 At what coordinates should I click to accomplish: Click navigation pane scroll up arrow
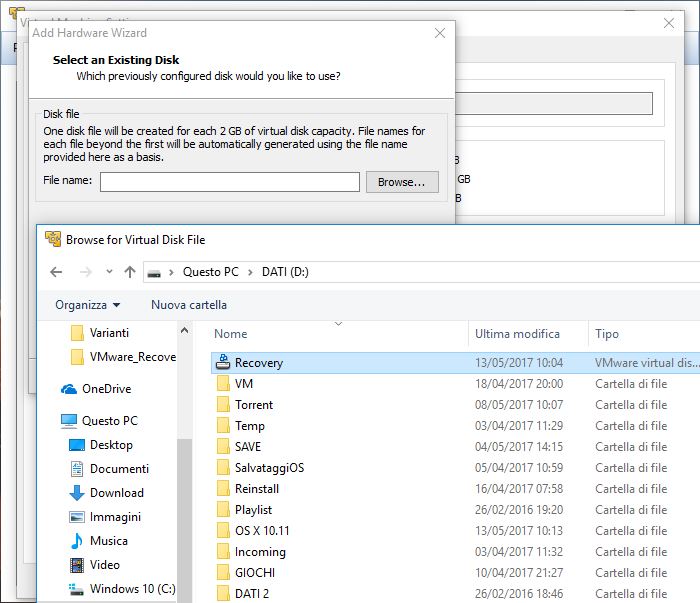tap(184, 331)
